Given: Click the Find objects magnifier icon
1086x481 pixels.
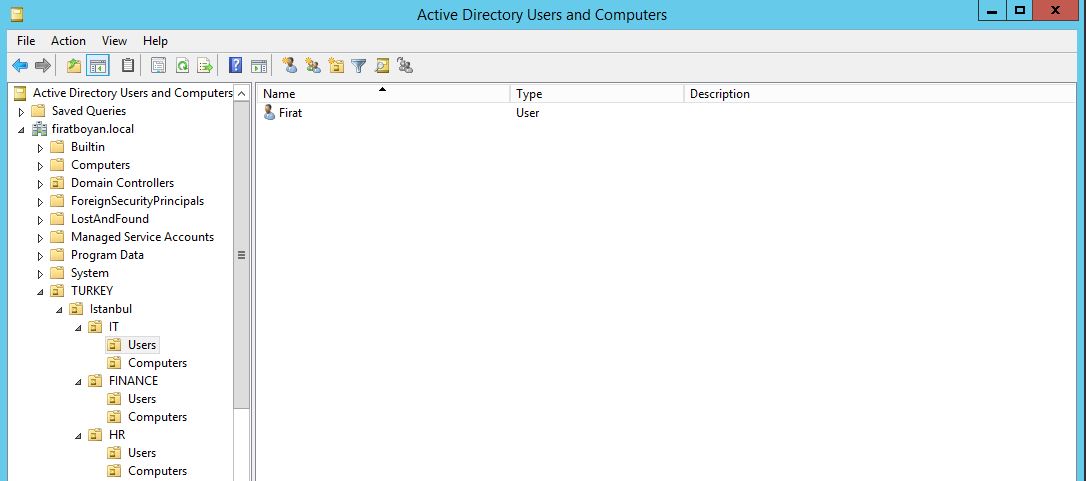Looking at the screenshot, I should (382, 66).
